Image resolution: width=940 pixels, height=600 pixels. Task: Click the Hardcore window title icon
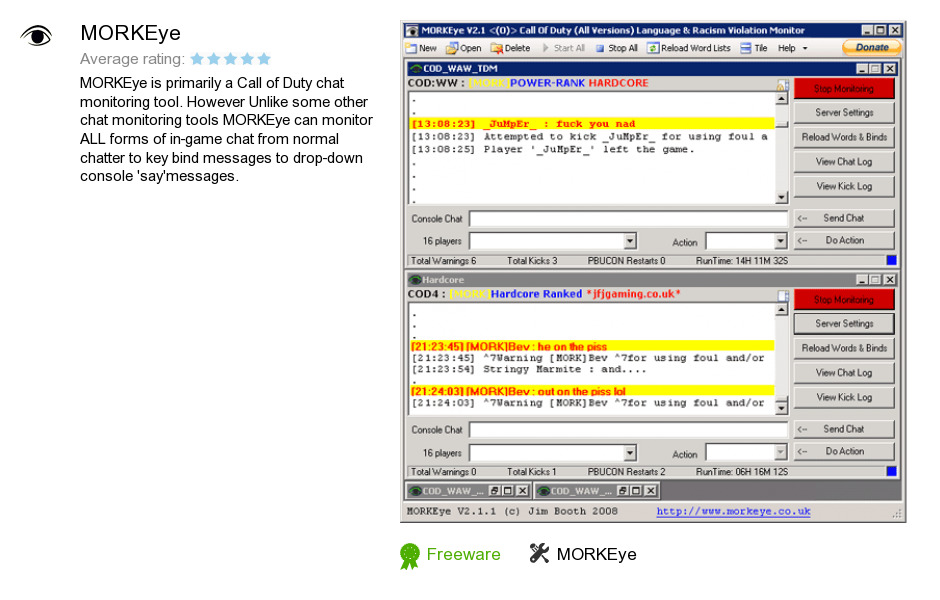(x=415, y=280)
